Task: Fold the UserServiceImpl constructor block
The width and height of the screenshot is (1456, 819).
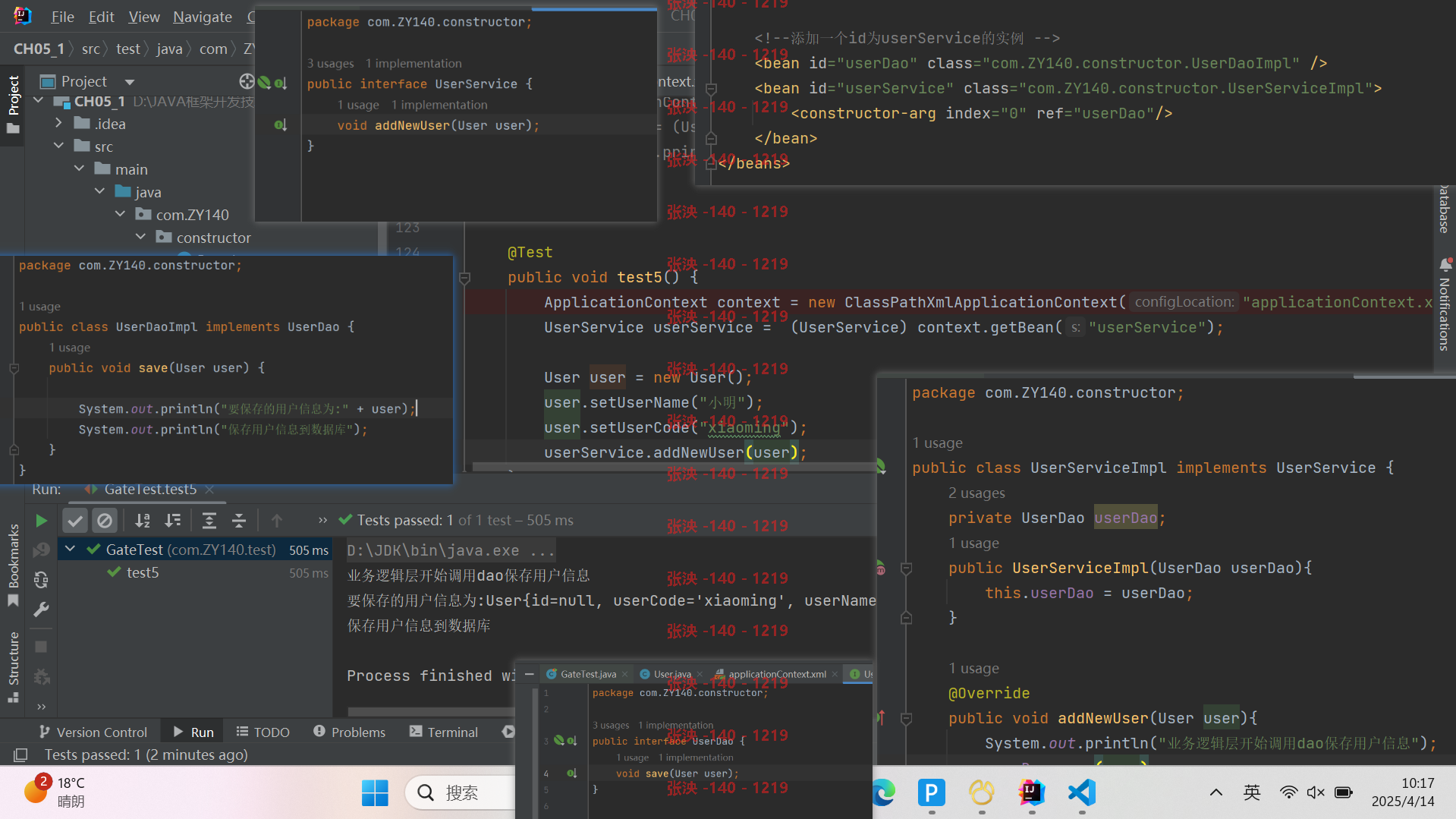Action: 906,569
